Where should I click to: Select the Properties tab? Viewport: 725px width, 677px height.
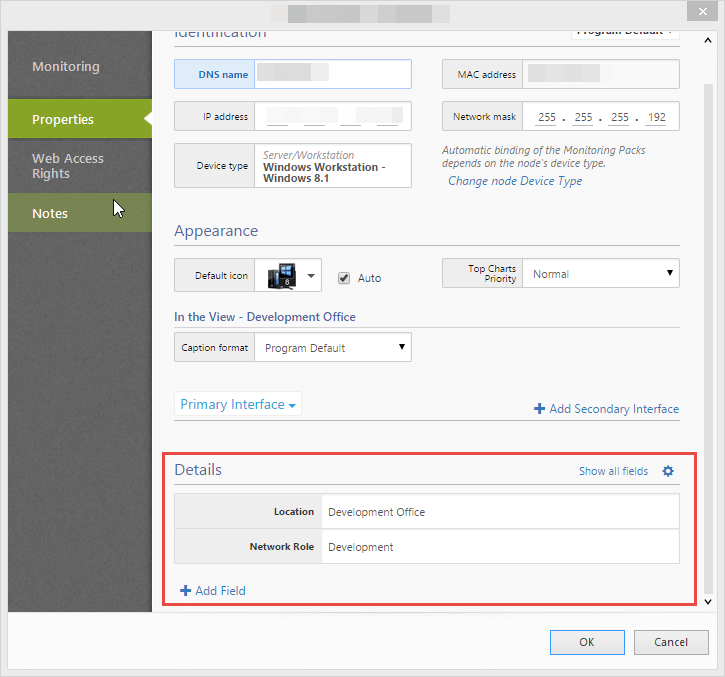coord(80,119)
